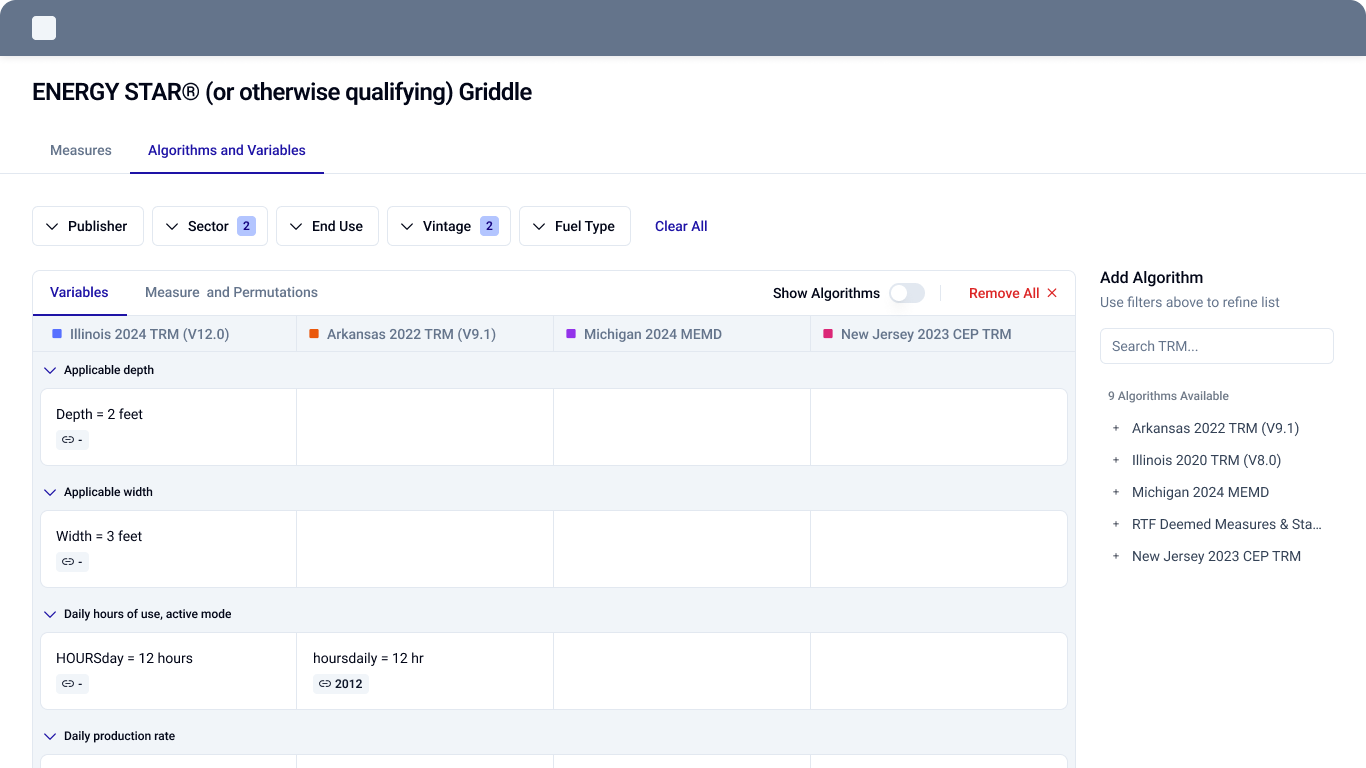This screenshot has height=768, width=1366.
Task: Click the Michigan 2024 MEMD purple color square
Action: (571, 333)
